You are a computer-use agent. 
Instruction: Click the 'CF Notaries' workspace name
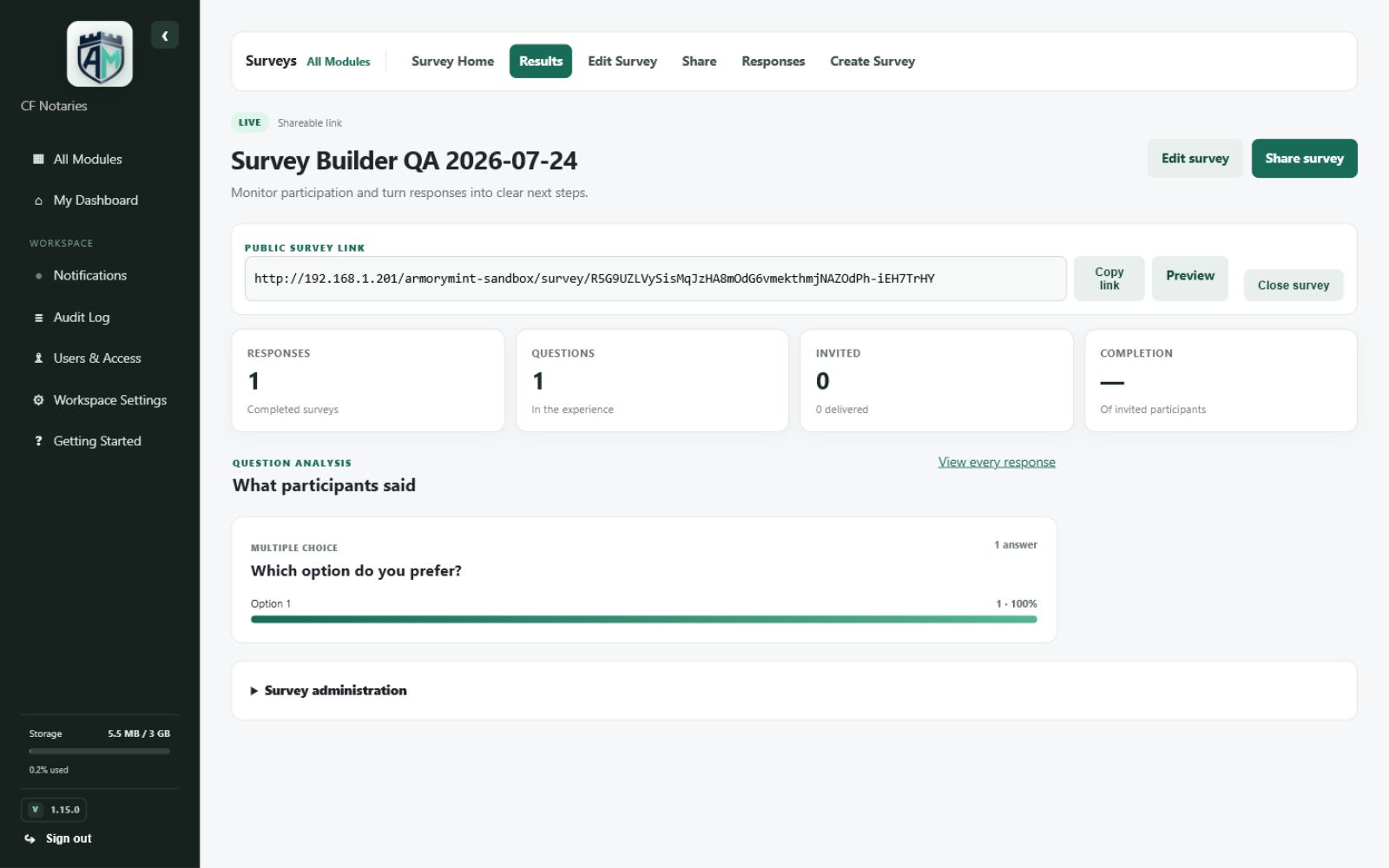(54, 106)
